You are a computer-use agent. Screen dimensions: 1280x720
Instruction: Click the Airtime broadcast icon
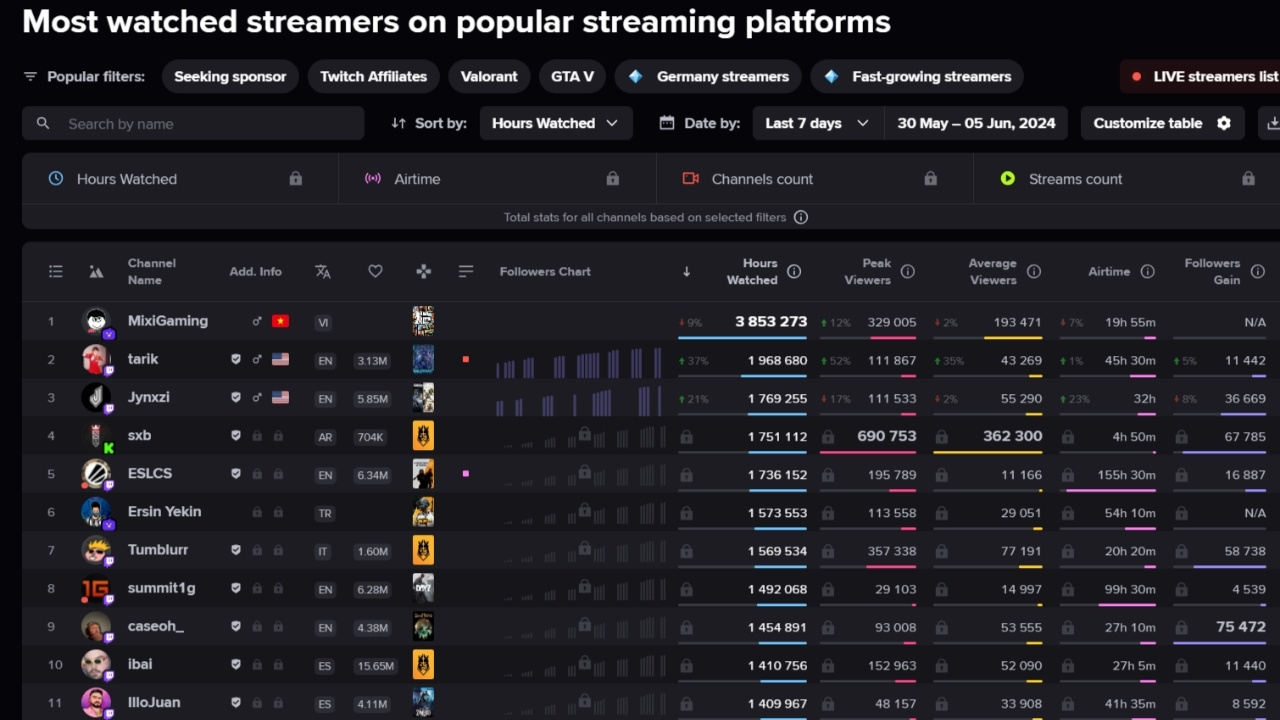pos(373,178)
